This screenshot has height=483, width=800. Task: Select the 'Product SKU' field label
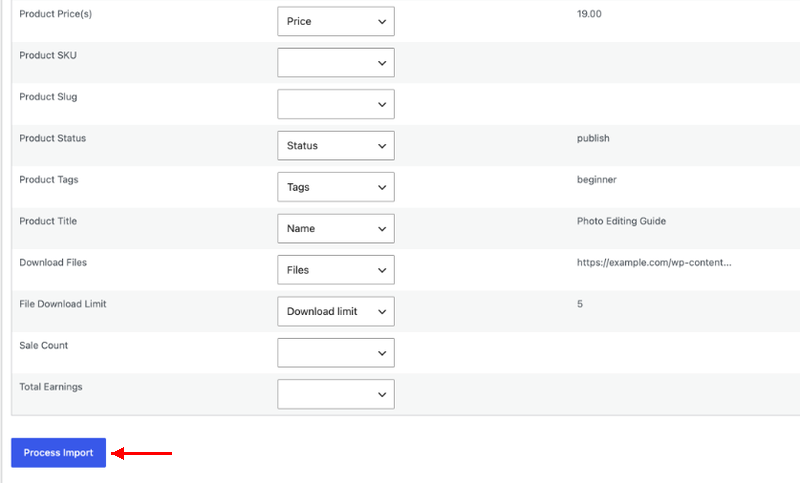click(x=48, y=55)
